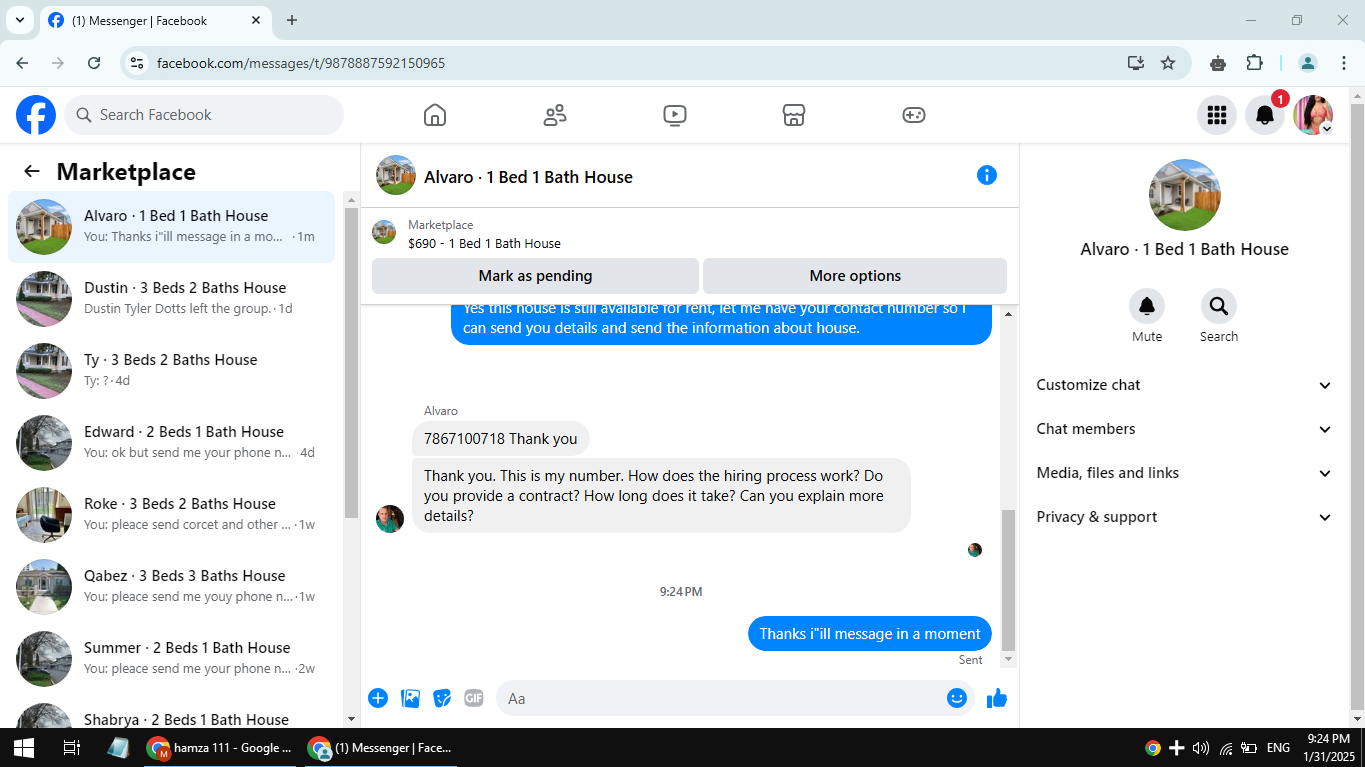Click the chat header title Alvaro · 1 Bed 1 Bath House

pos(528,177)
